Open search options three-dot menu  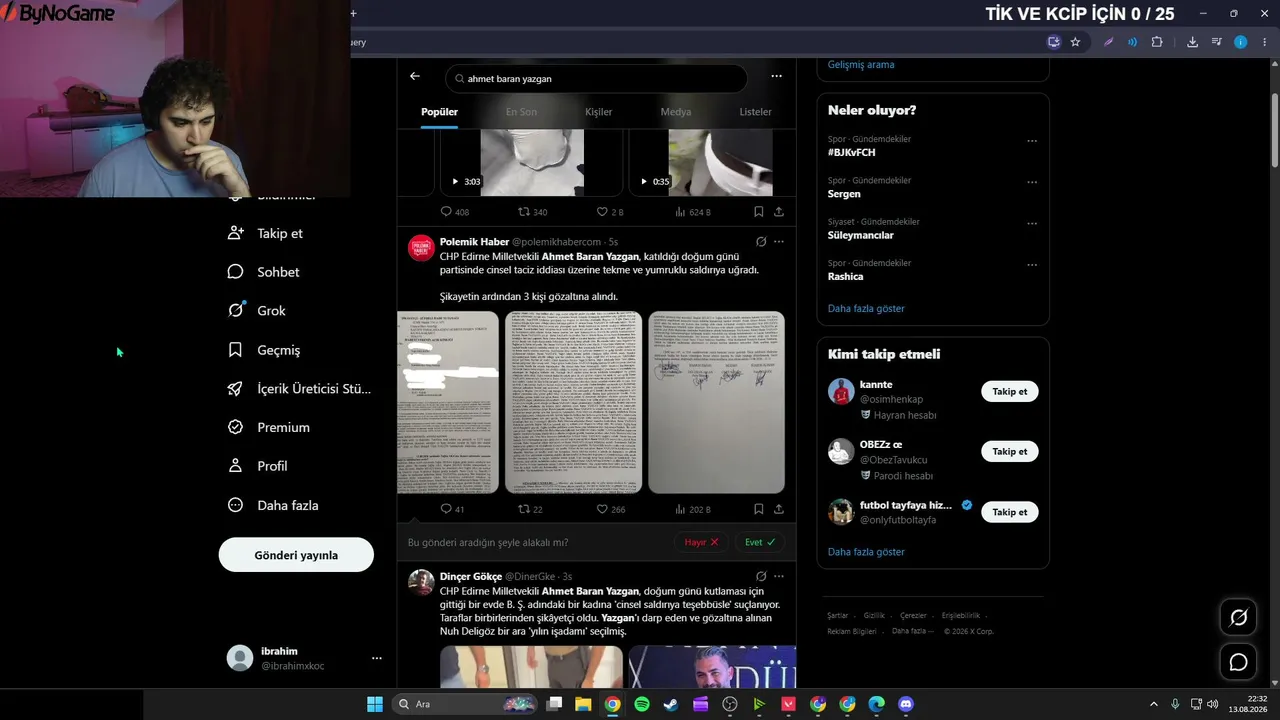point(776,76)
